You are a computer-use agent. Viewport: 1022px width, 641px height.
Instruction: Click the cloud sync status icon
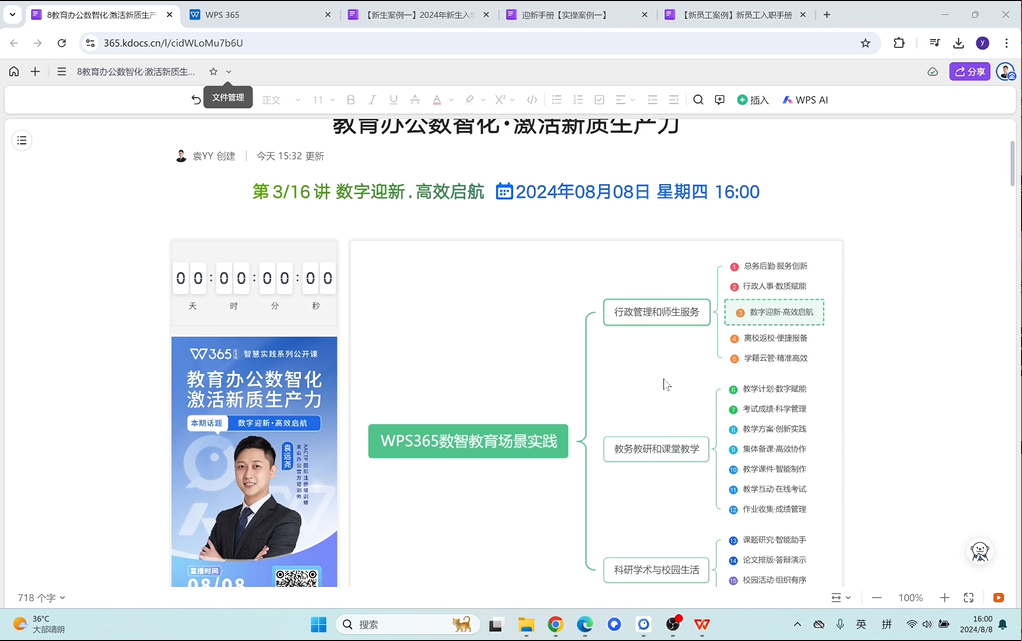[x=933, y=72]
